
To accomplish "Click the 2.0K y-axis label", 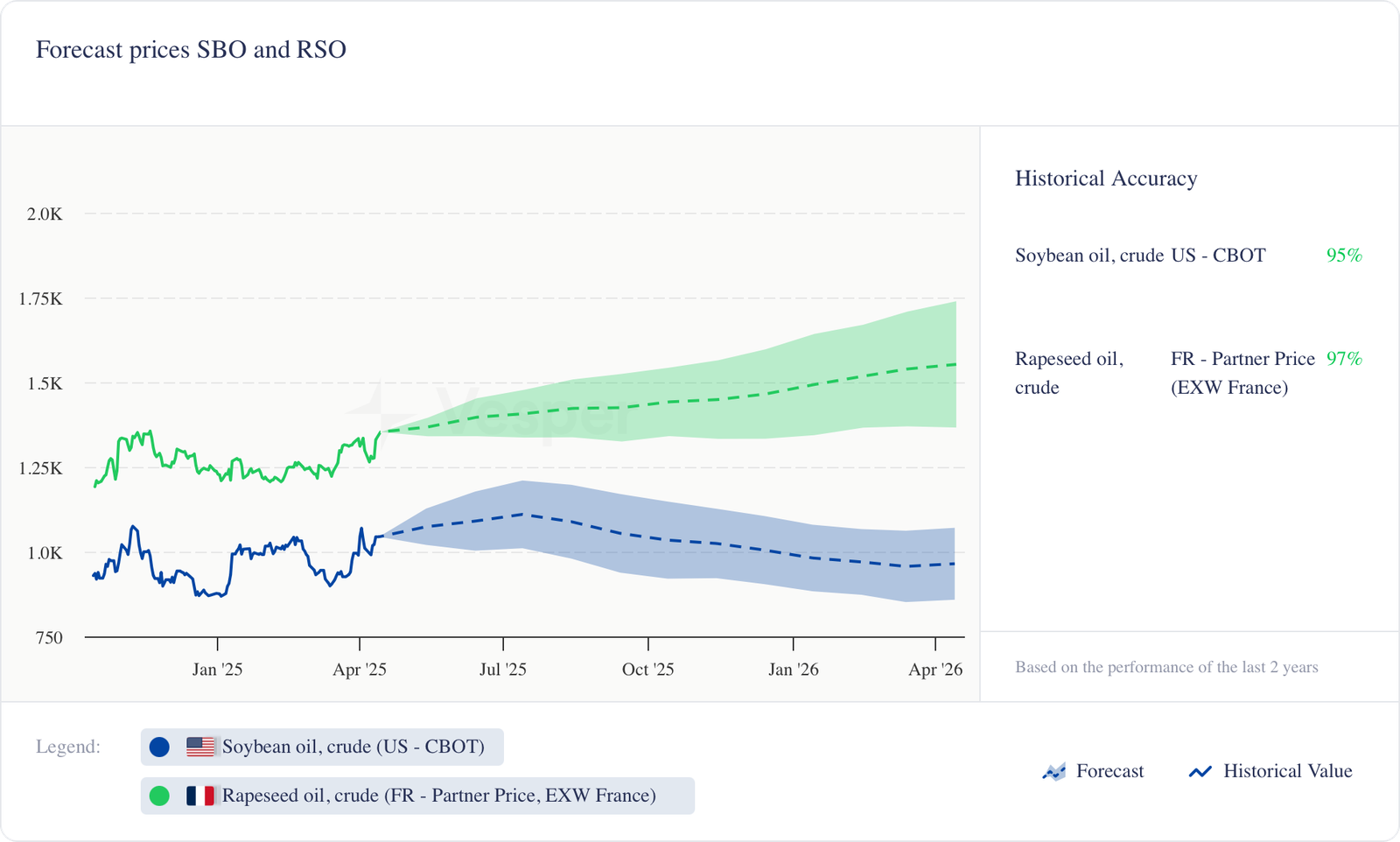I will click(45, 214).
